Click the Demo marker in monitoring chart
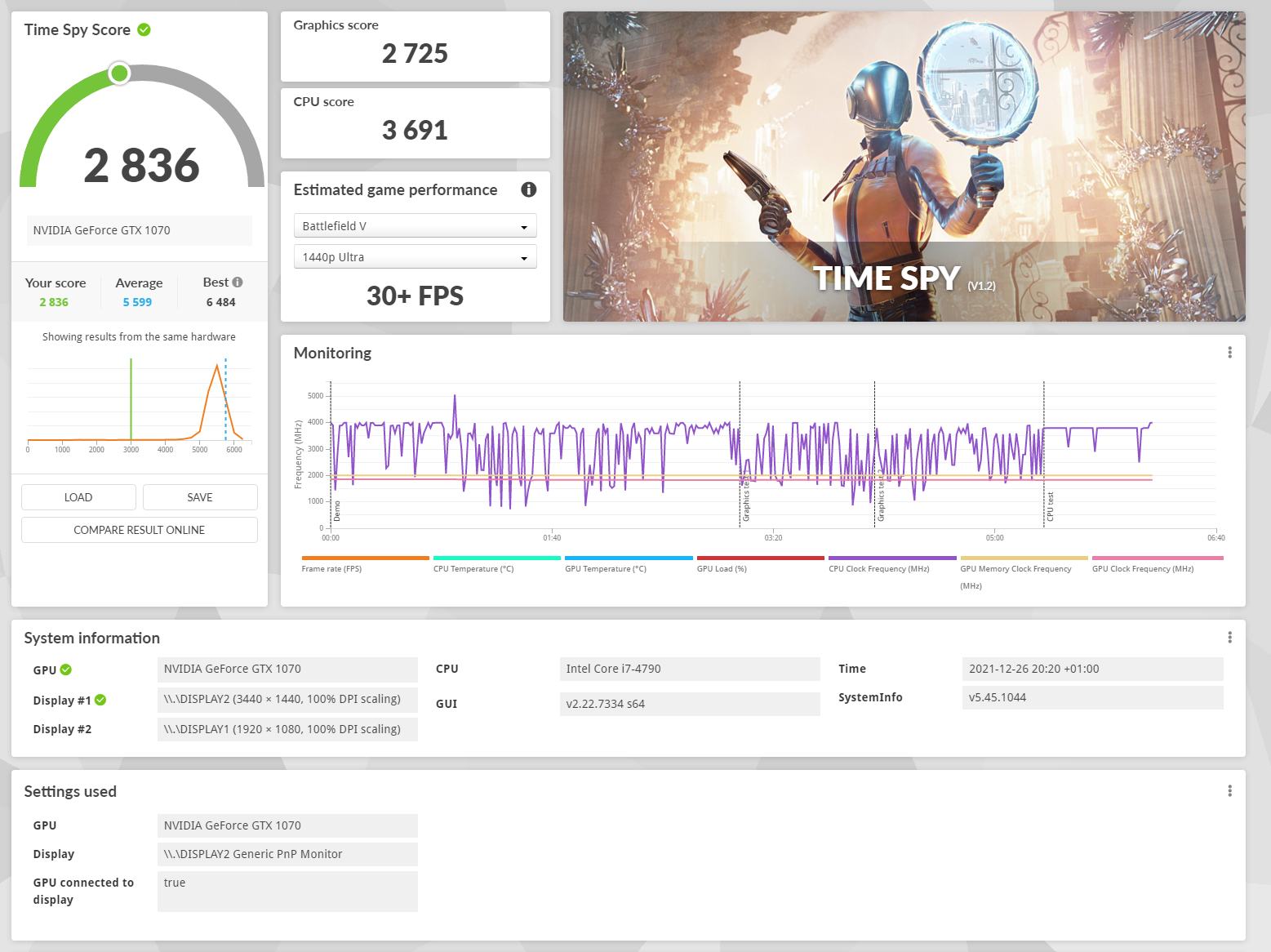1271x952 pixels. 337,511
